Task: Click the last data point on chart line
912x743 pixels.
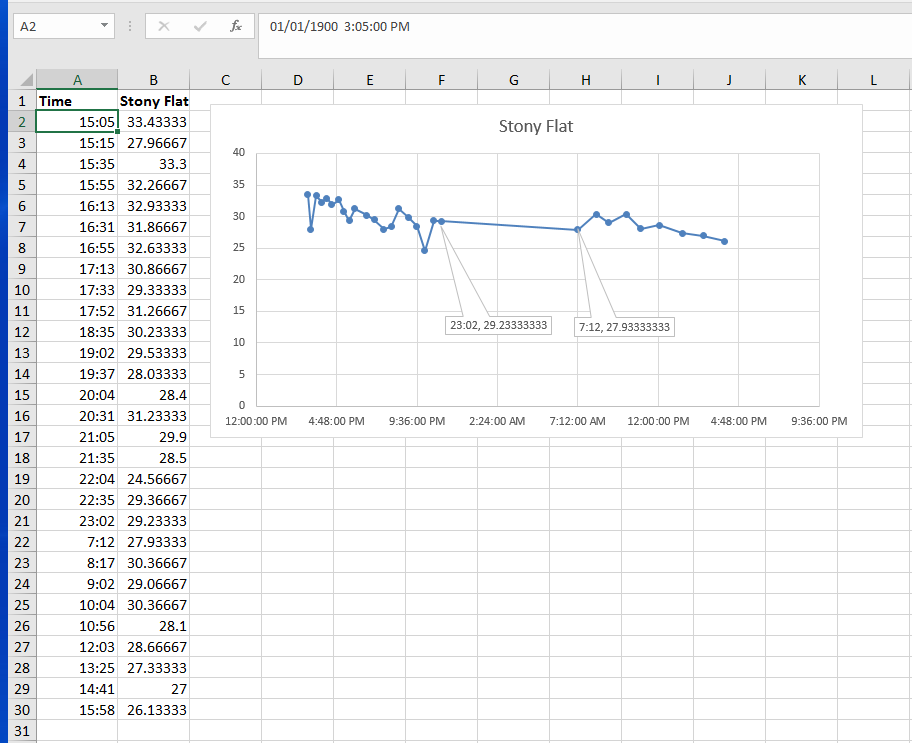Action: coord(725,241)
